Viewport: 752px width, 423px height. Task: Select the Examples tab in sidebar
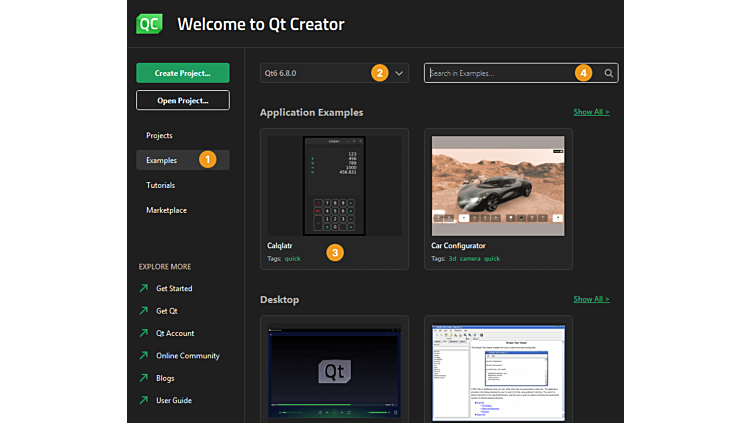pyautogui.click(x=162, y=160)
